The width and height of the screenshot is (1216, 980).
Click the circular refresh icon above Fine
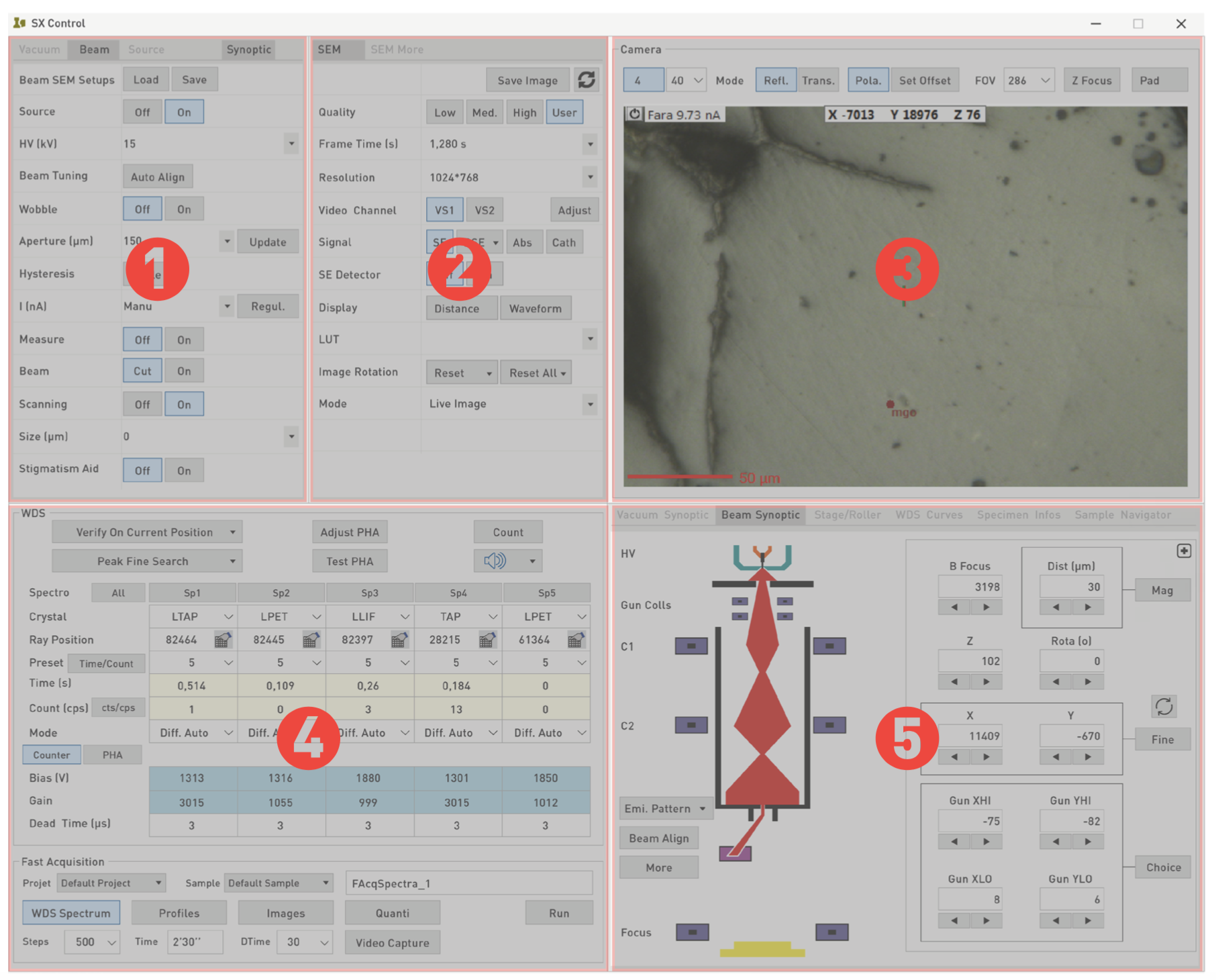(1164, 706)
